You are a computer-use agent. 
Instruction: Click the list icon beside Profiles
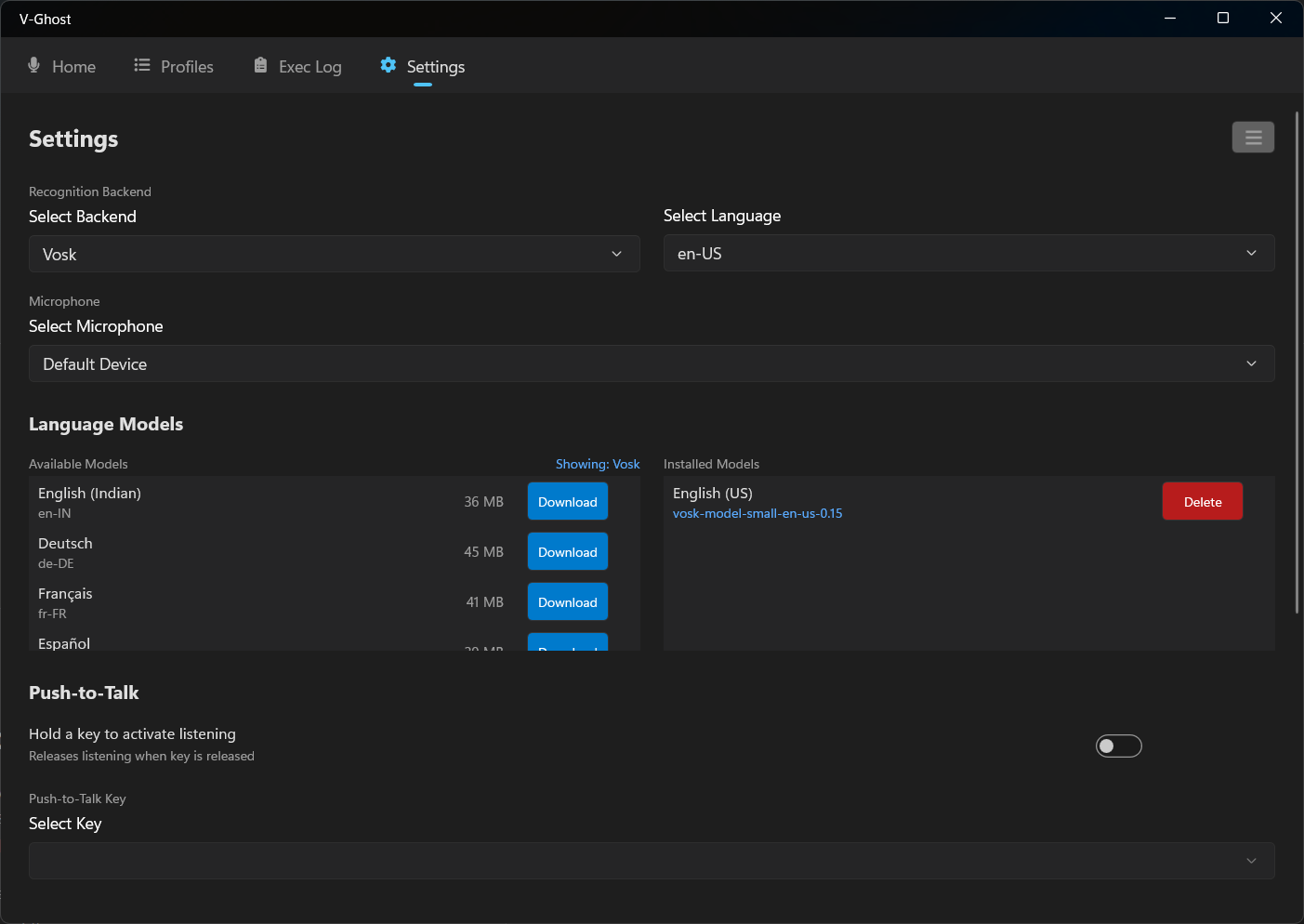[x=142, y=65]
